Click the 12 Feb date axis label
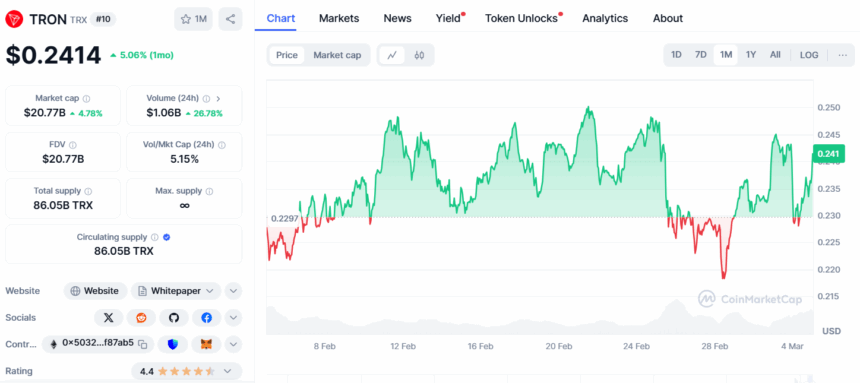The image size is (860, 383). pos(403,347)
